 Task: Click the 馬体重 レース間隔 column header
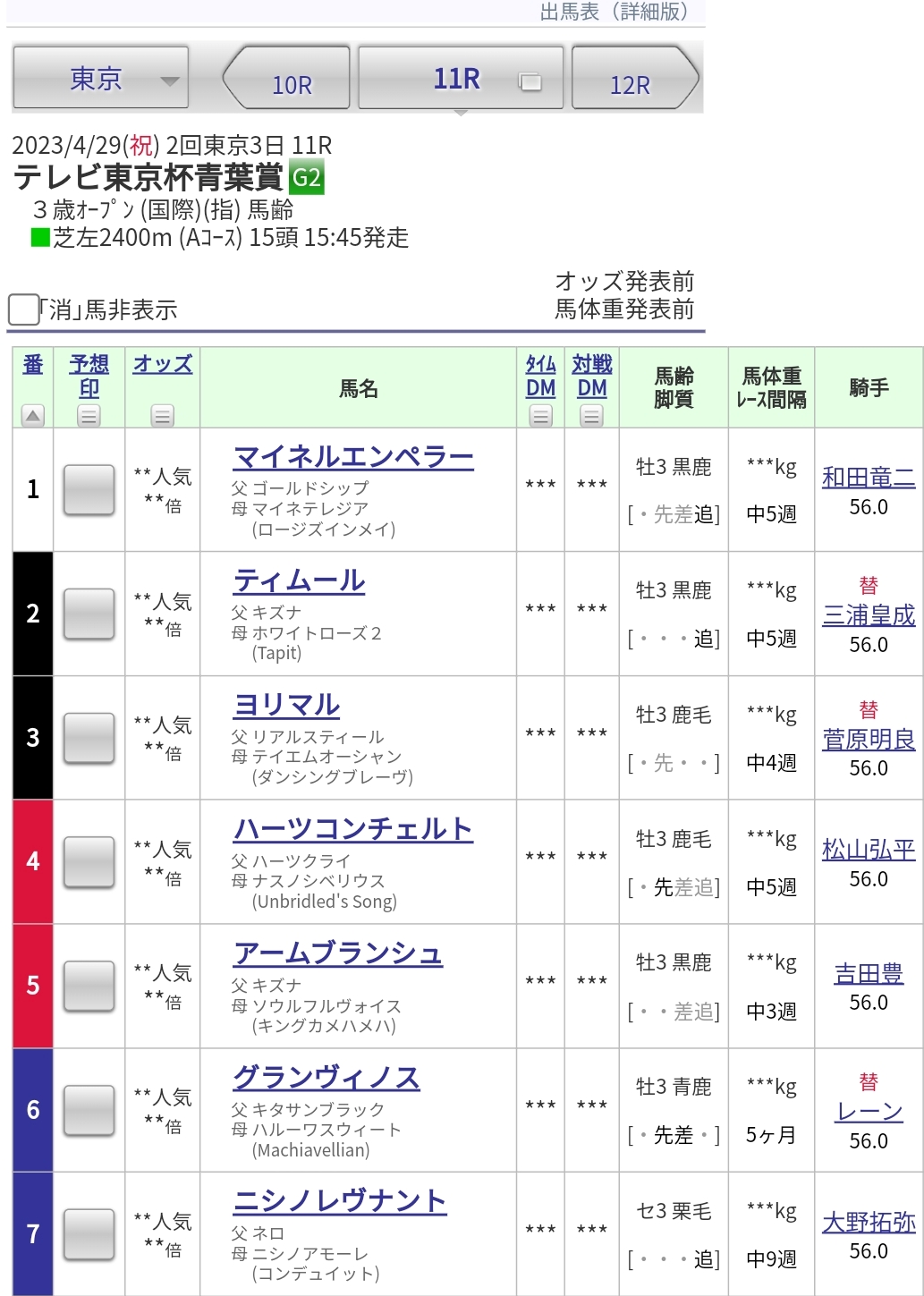coord(771,387)
